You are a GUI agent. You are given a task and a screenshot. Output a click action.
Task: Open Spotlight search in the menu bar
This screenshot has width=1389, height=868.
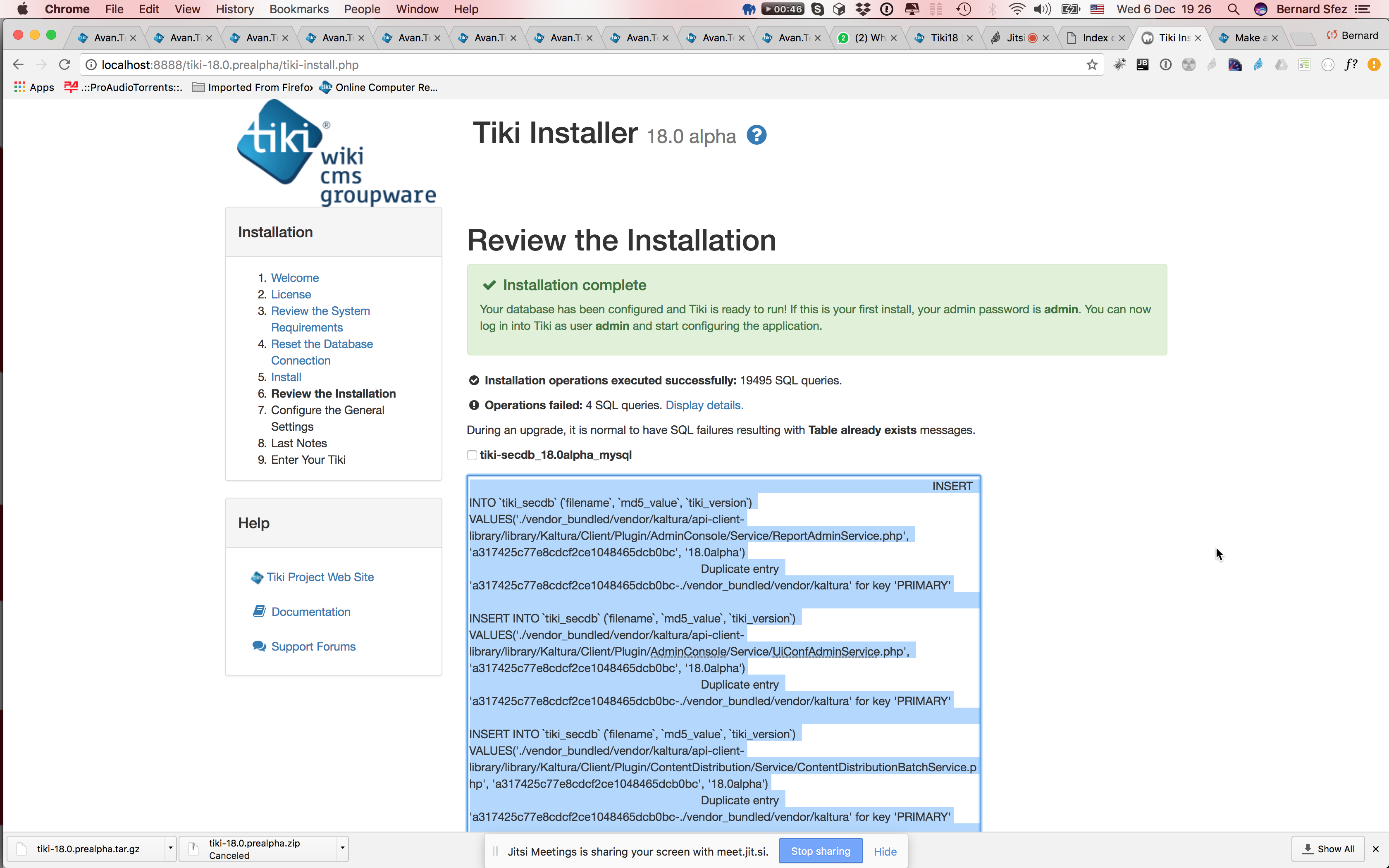pos(1233,9)
